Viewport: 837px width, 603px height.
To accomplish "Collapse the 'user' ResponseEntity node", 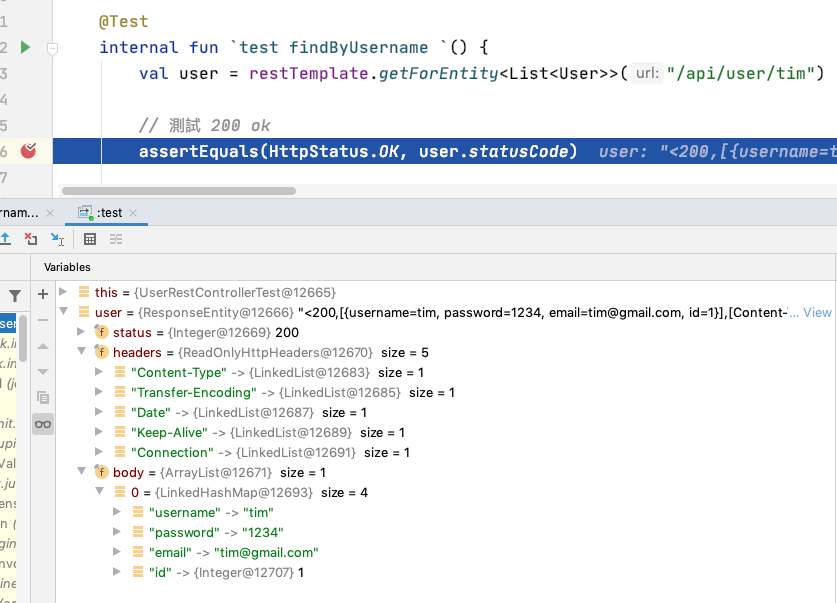I will coord(64,311).
